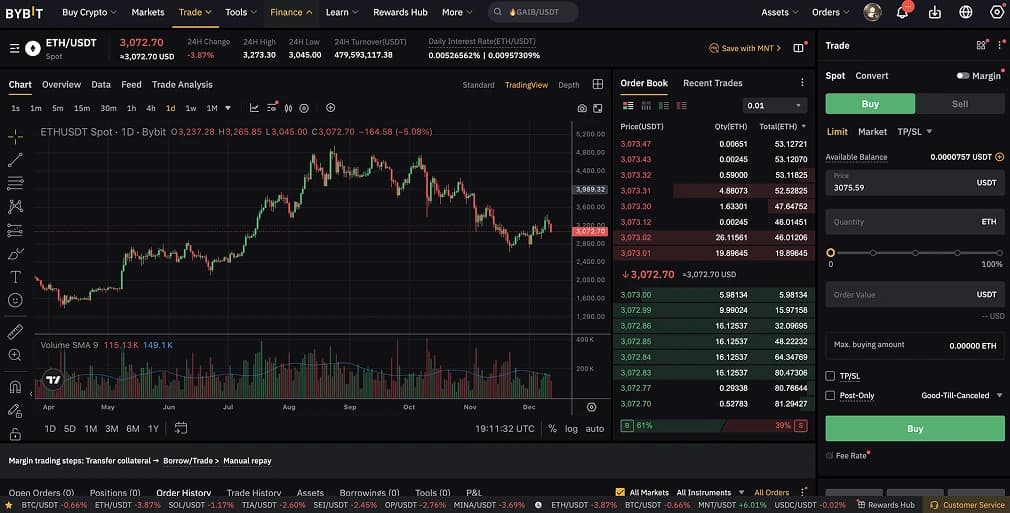Viewport: 1010px width, 513px height.
Task: Click the Save with MNT link
Action: [x=745, y=48]
